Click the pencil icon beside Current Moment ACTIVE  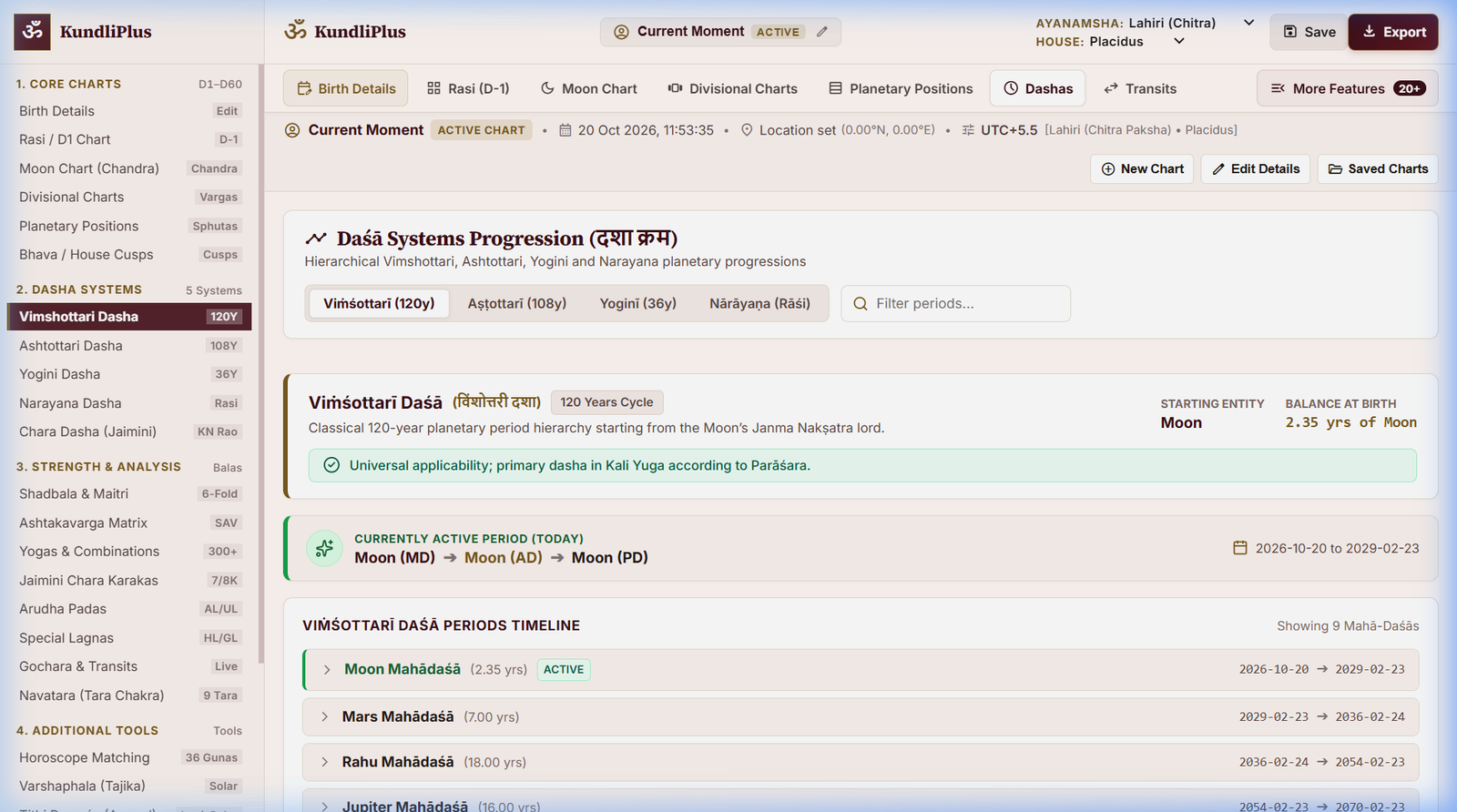click(x=822, y=32)
